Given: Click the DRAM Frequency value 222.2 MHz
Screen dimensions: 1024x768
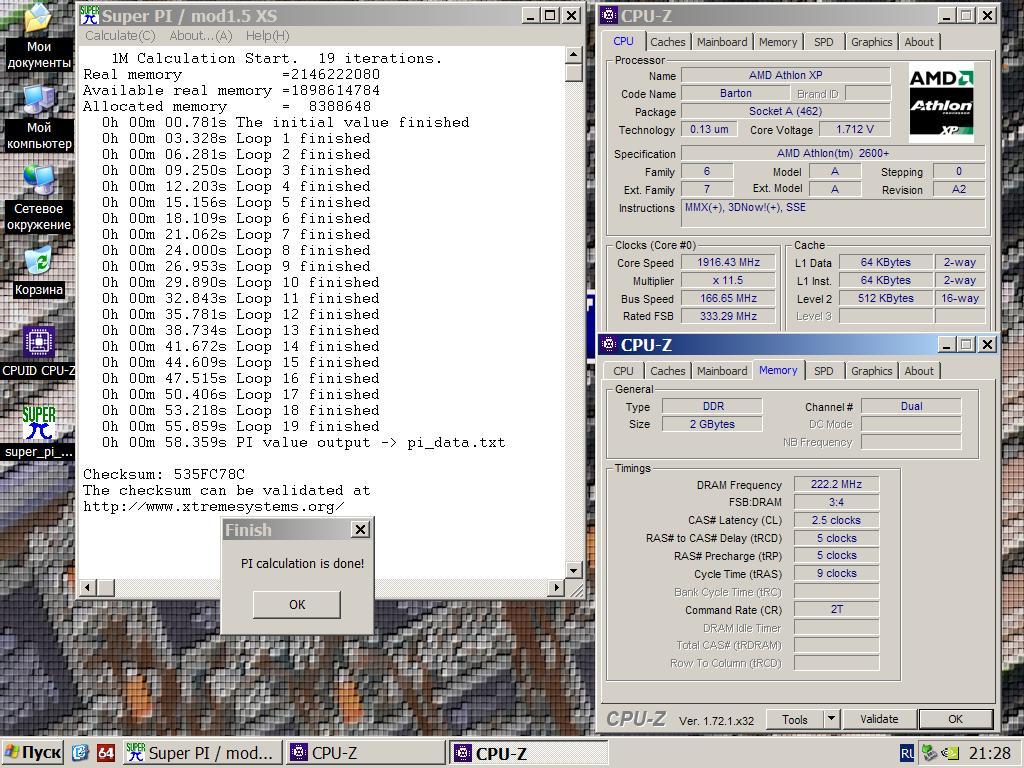Looking at the screenshot, I should [x=836, y=485].
